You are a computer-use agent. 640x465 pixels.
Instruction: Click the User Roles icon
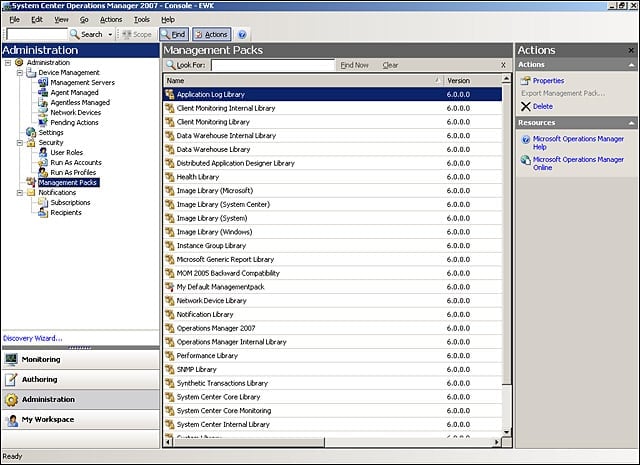(x=43, y=152)
